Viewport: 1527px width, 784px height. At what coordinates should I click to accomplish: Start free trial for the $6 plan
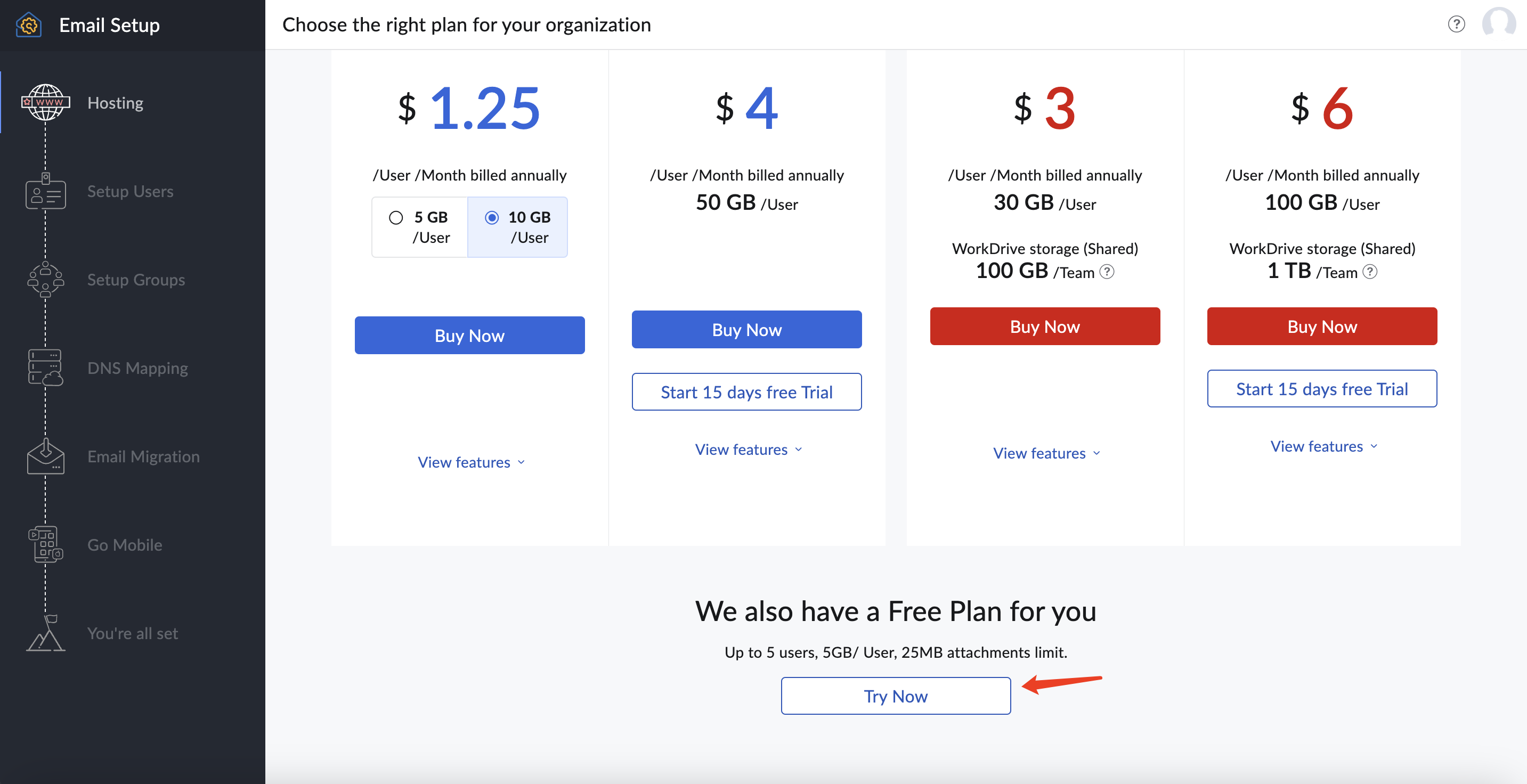[x=1322, y=388]
